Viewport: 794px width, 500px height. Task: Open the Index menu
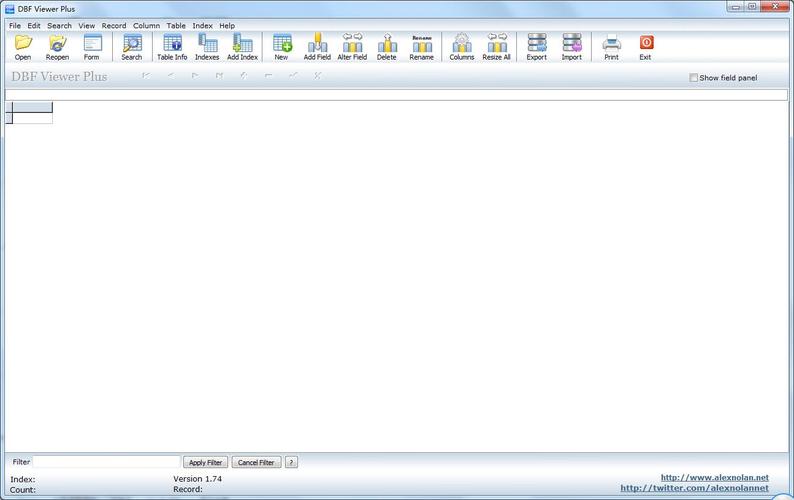coord(202,25)
